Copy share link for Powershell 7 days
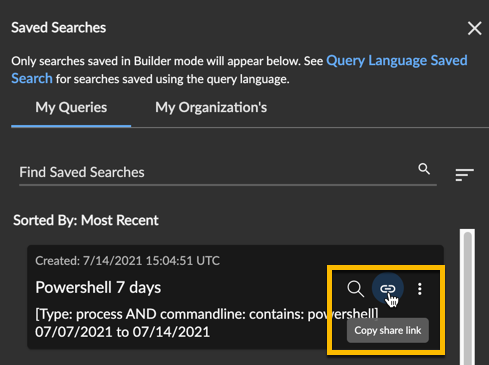 coord(388,289)
